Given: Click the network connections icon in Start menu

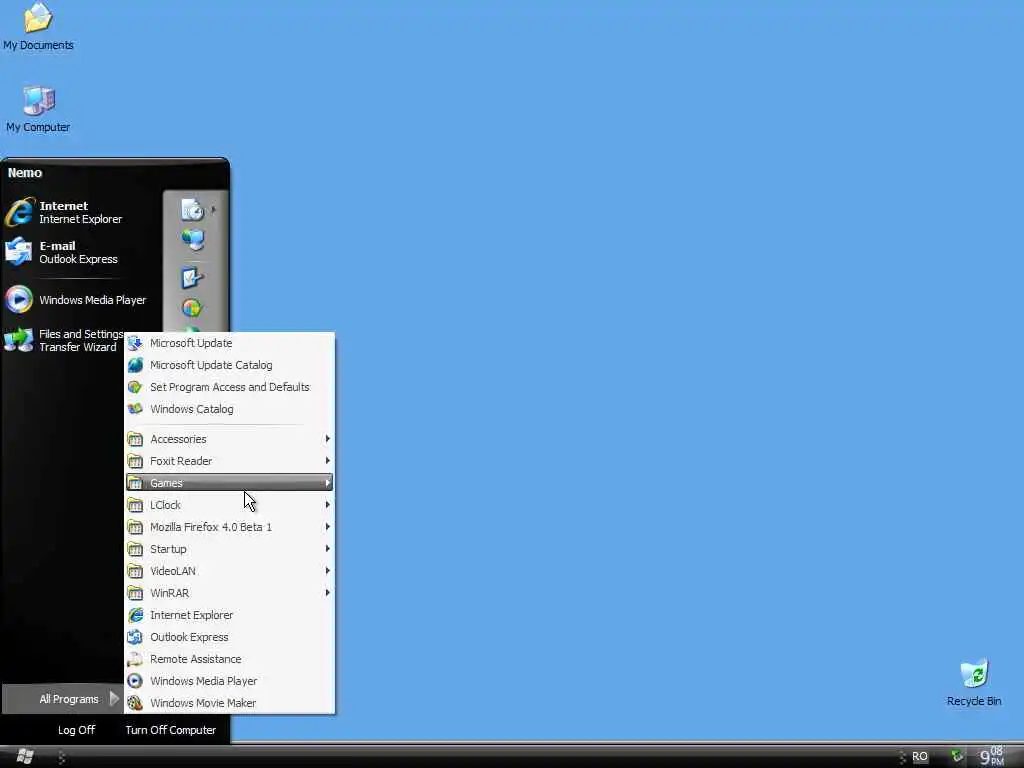Looking at the screenshot, I should coord(193,240).
